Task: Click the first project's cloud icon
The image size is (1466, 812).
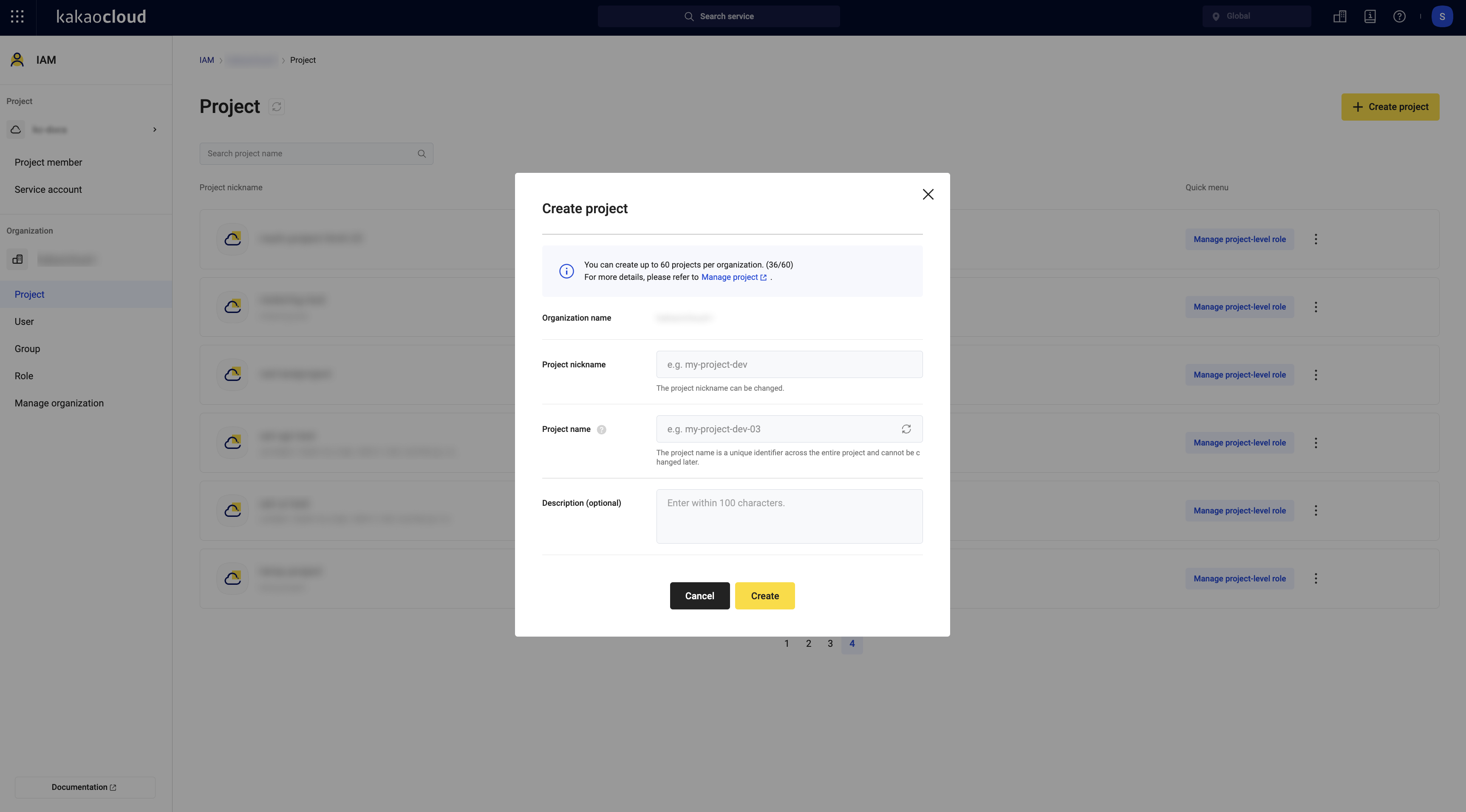Action: click(232, 239)
